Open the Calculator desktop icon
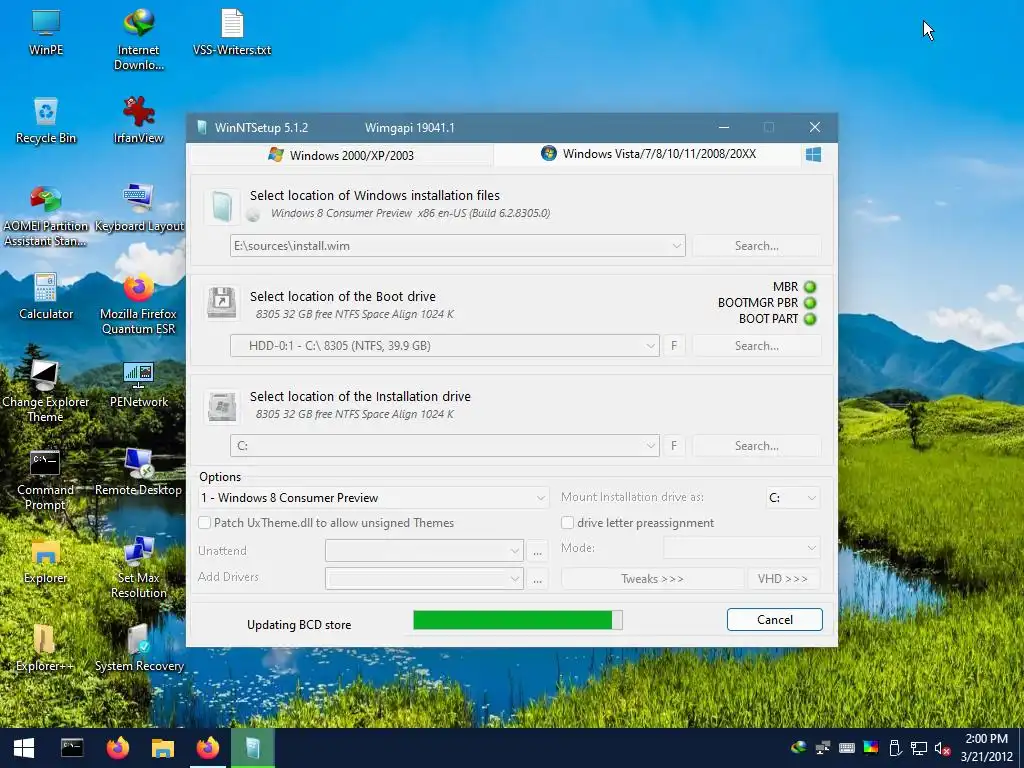1024x768 pixels. [46, 296]
